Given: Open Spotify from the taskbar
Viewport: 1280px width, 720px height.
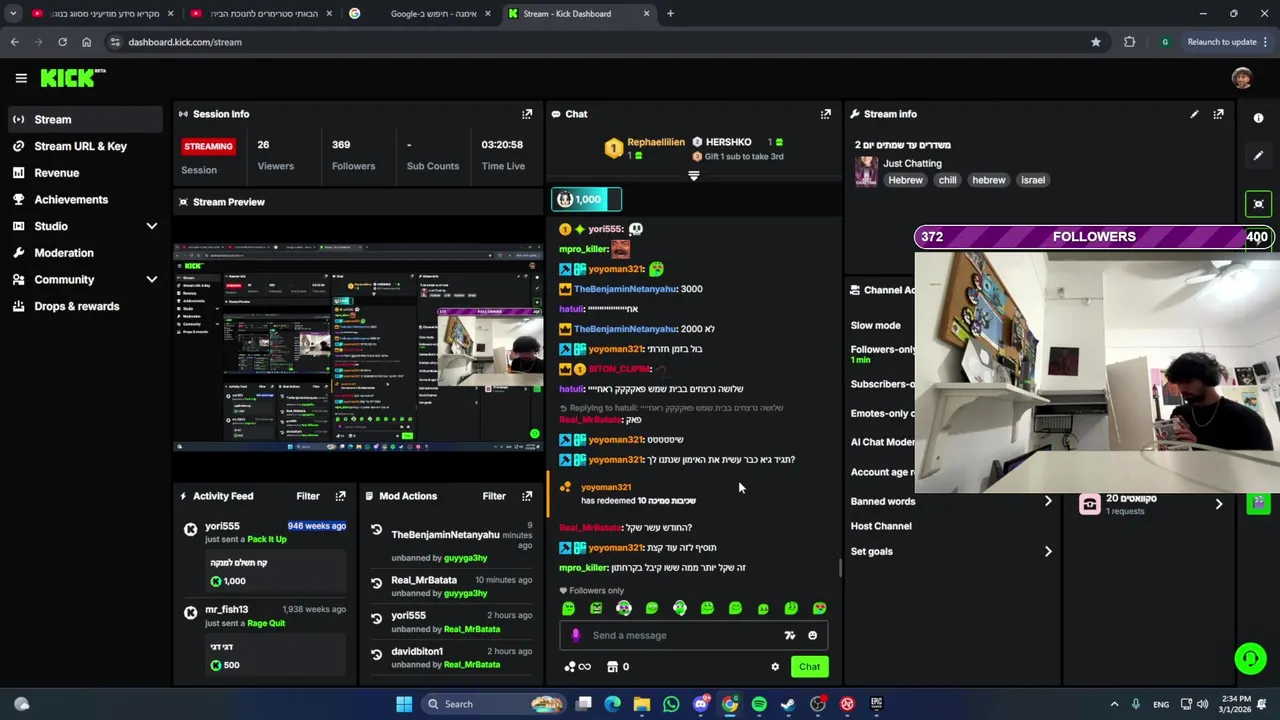Looking at the screenshot, I should tap(759, 704).
